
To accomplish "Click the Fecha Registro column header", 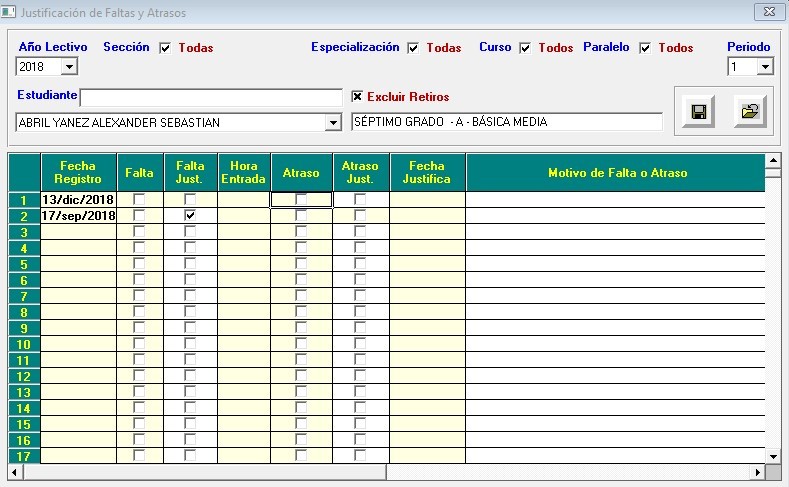I will (x=79, y=173).
